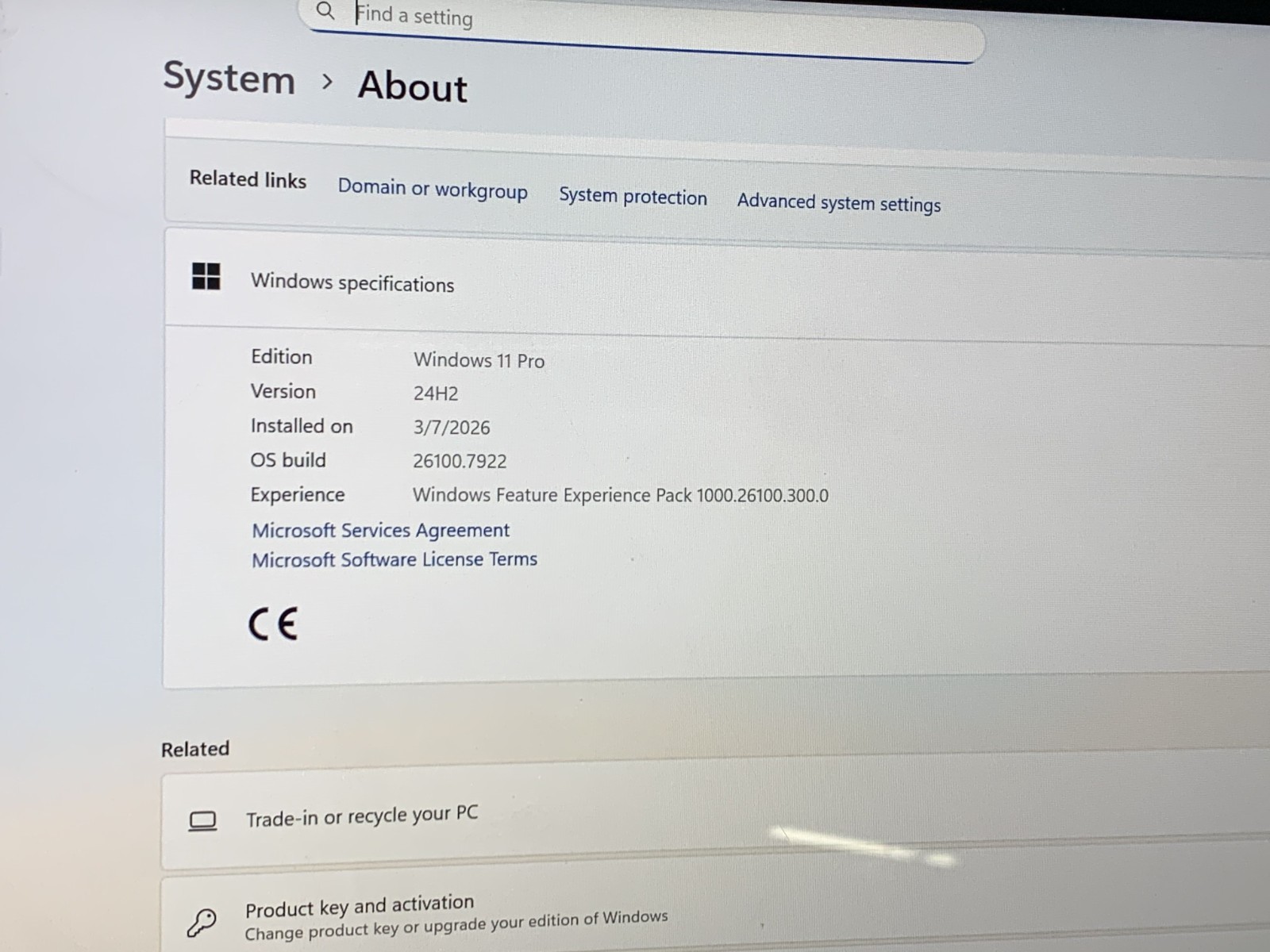
Task: Go back to System breadcrumb
Action: (229, 79)
